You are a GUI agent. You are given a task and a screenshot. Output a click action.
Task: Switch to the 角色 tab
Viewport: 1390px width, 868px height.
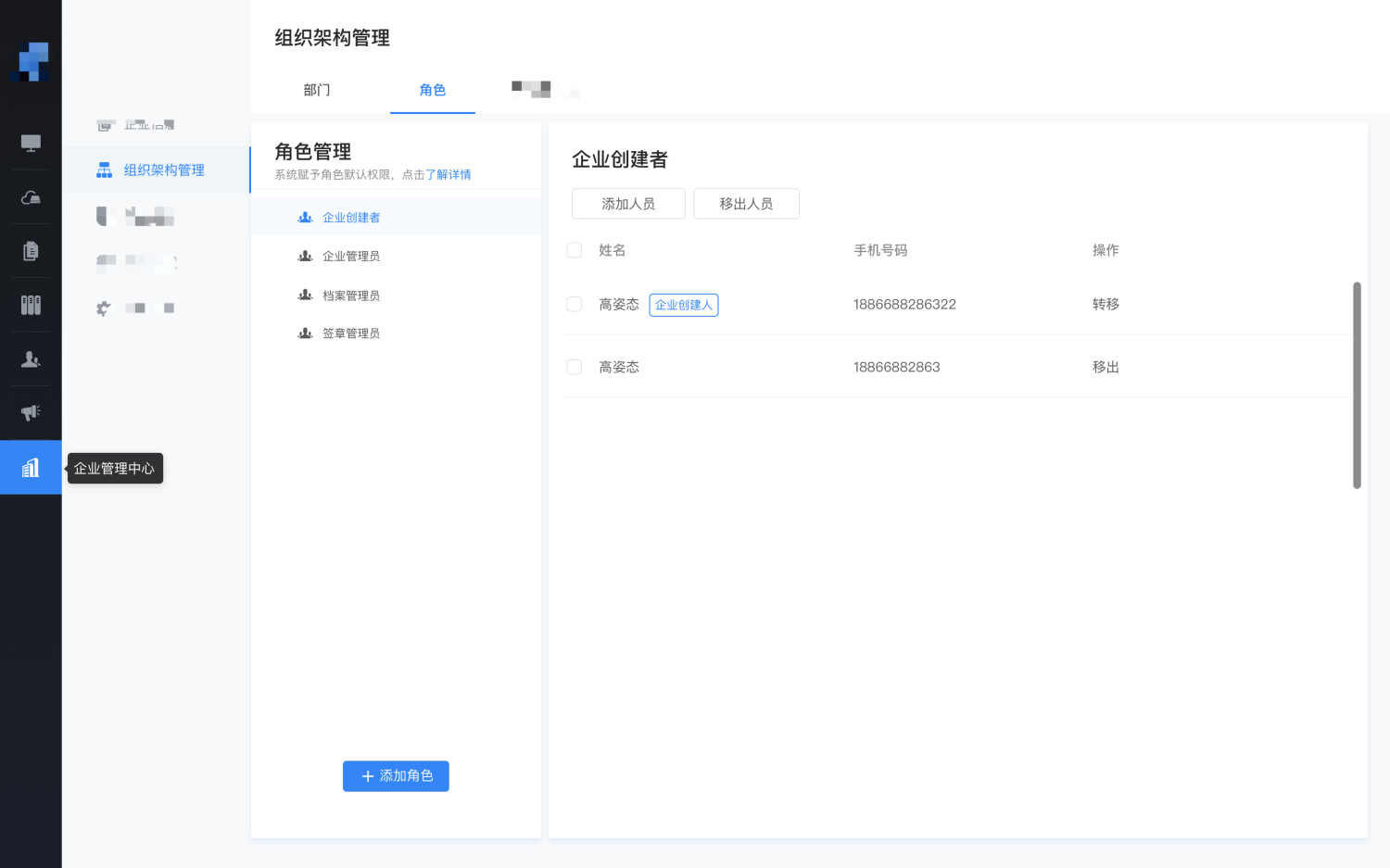coord(433,90)
